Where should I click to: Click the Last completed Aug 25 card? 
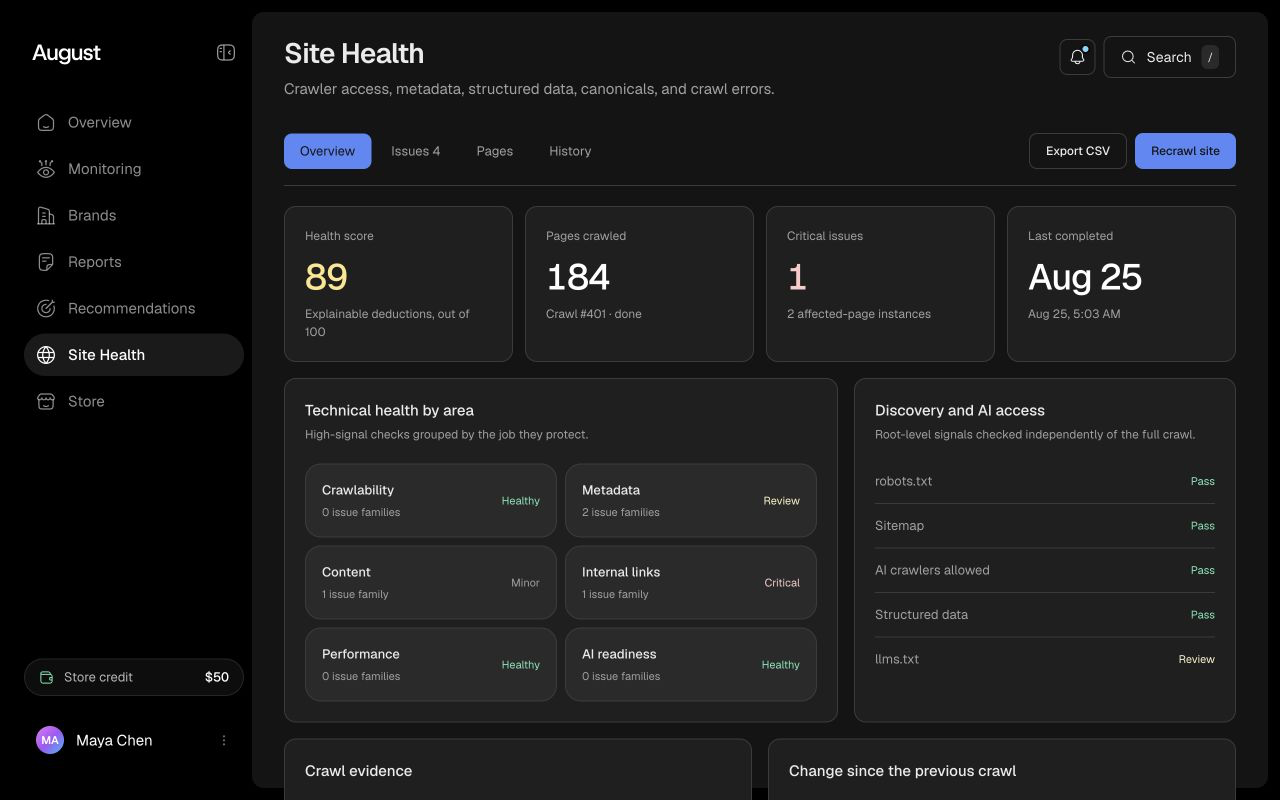pyautogui.click(x=1121, y=284)
